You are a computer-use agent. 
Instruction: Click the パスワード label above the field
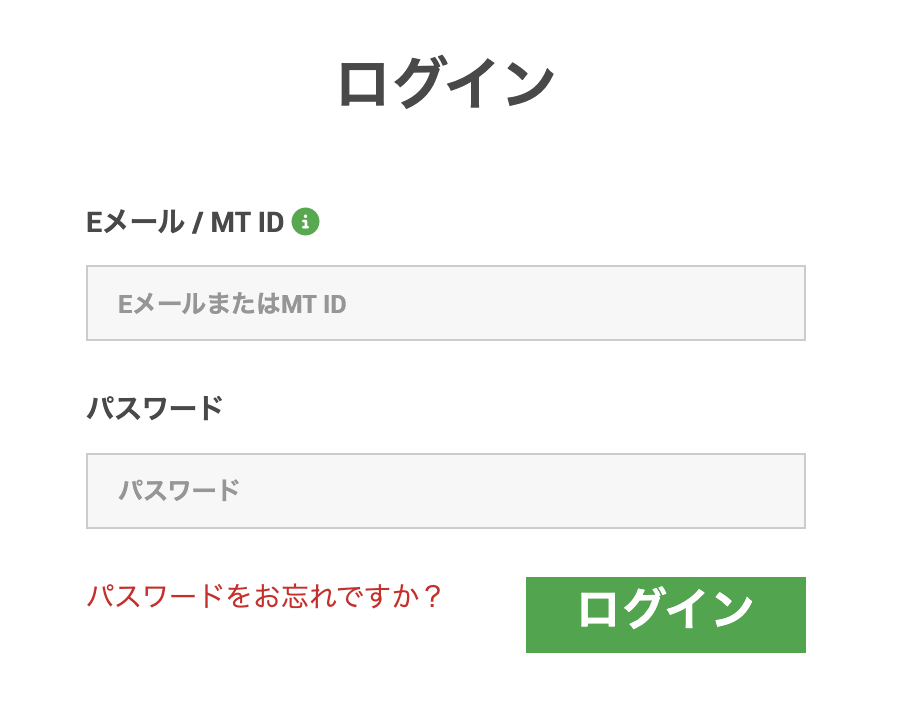[x=154, y=408]
